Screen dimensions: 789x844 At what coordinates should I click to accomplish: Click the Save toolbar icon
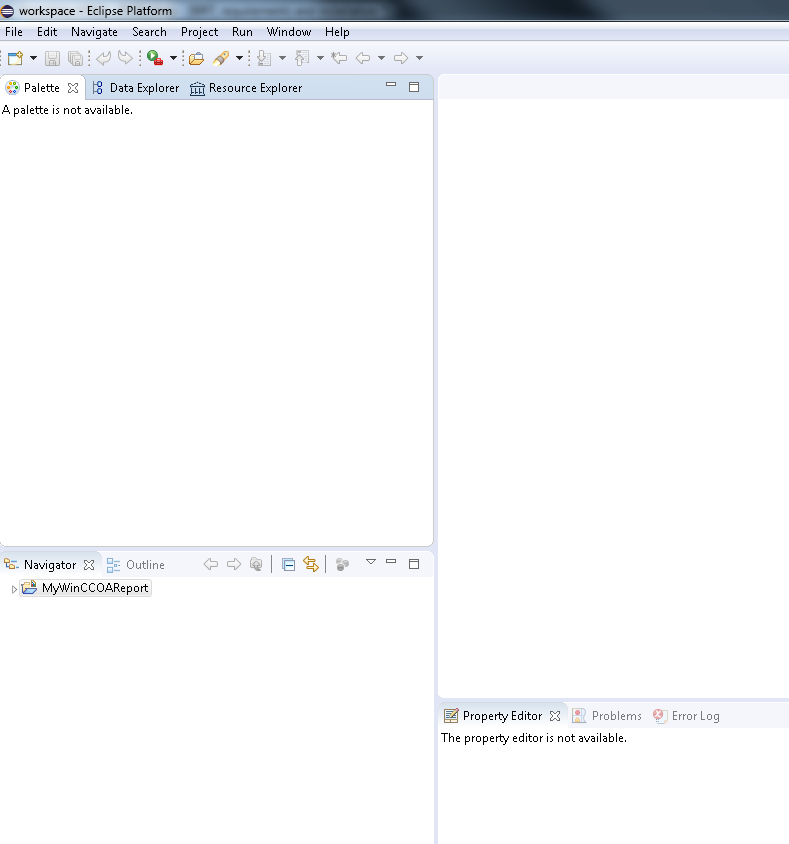click(x=52, y=59)
